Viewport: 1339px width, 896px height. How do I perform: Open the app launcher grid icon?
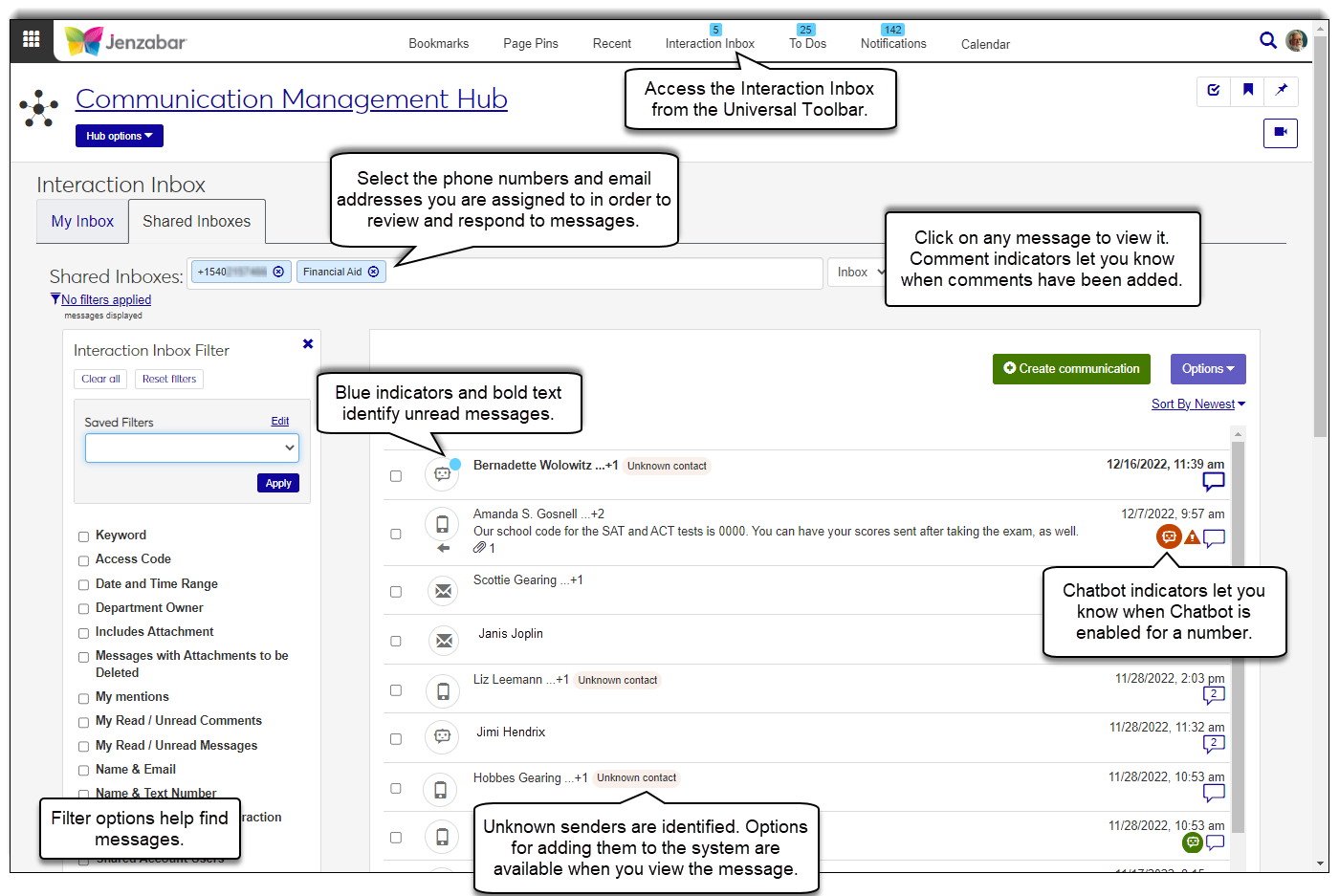31,39
